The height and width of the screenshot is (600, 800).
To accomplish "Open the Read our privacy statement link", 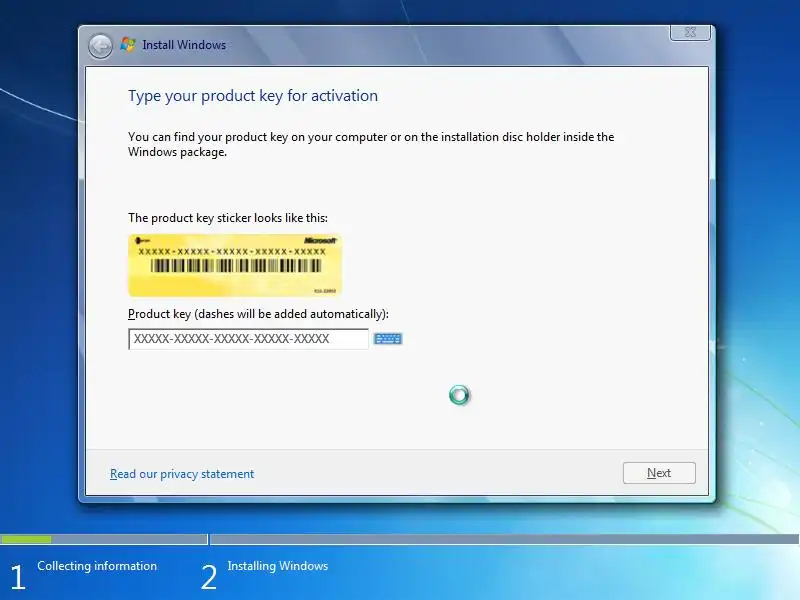I will coord(182,474).
